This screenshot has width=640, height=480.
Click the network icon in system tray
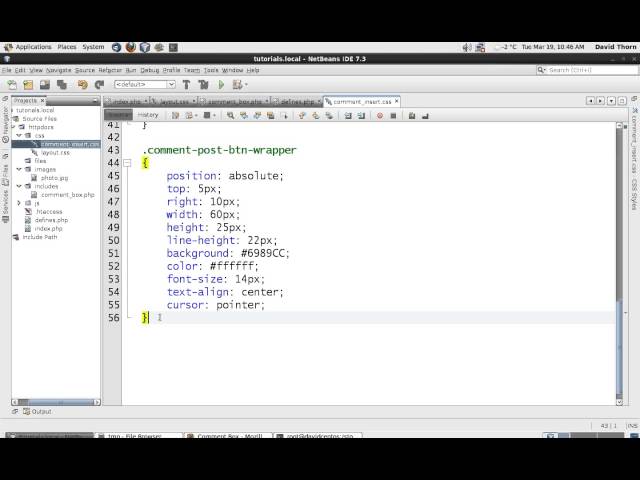(x=480, y=47)
